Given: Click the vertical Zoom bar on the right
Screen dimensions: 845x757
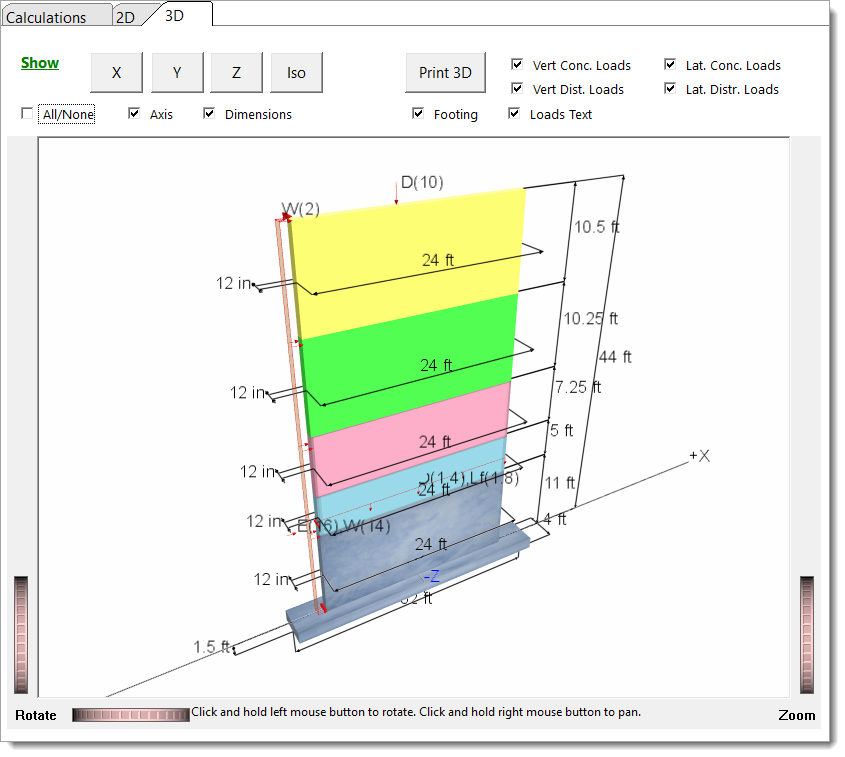Looking at the screenshot, I should 808,630.
